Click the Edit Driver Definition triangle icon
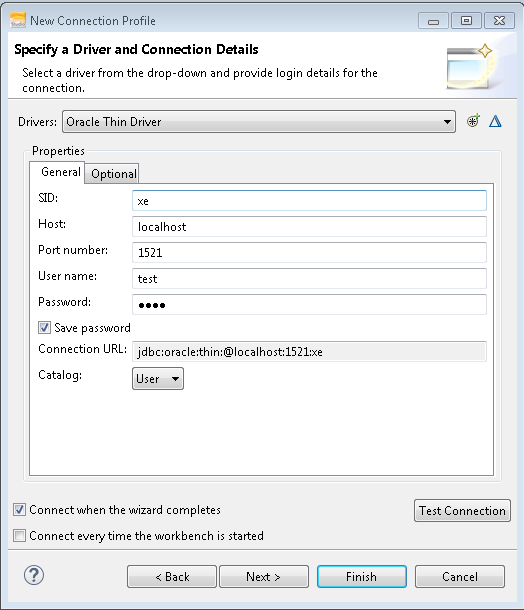The width and height of the screenshot is (524, 610). 495,121
